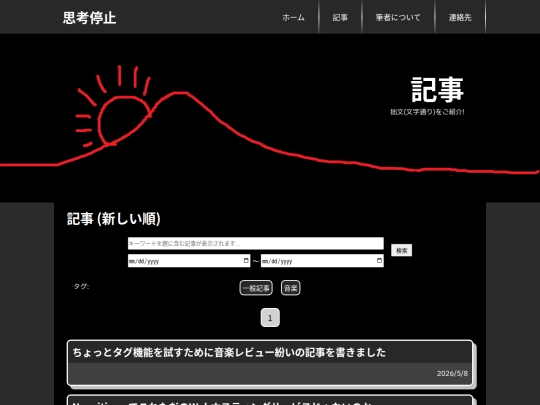Go to 筆者について page
Viewport: 540px width, 405px height.
[398, 18]
